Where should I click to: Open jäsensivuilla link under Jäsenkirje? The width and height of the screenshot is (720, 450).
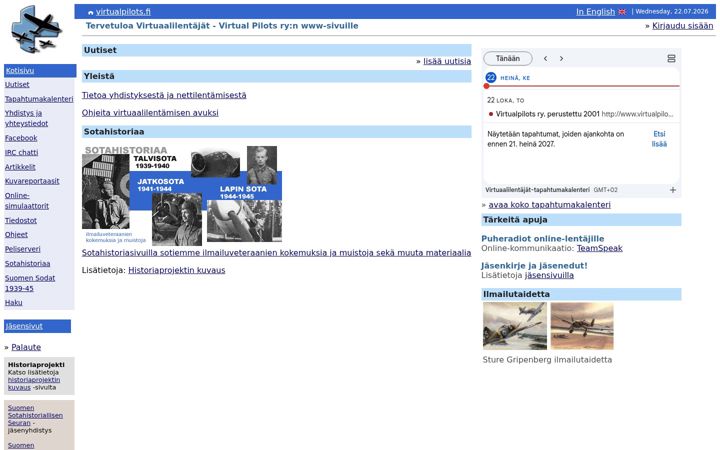(549, 275)
